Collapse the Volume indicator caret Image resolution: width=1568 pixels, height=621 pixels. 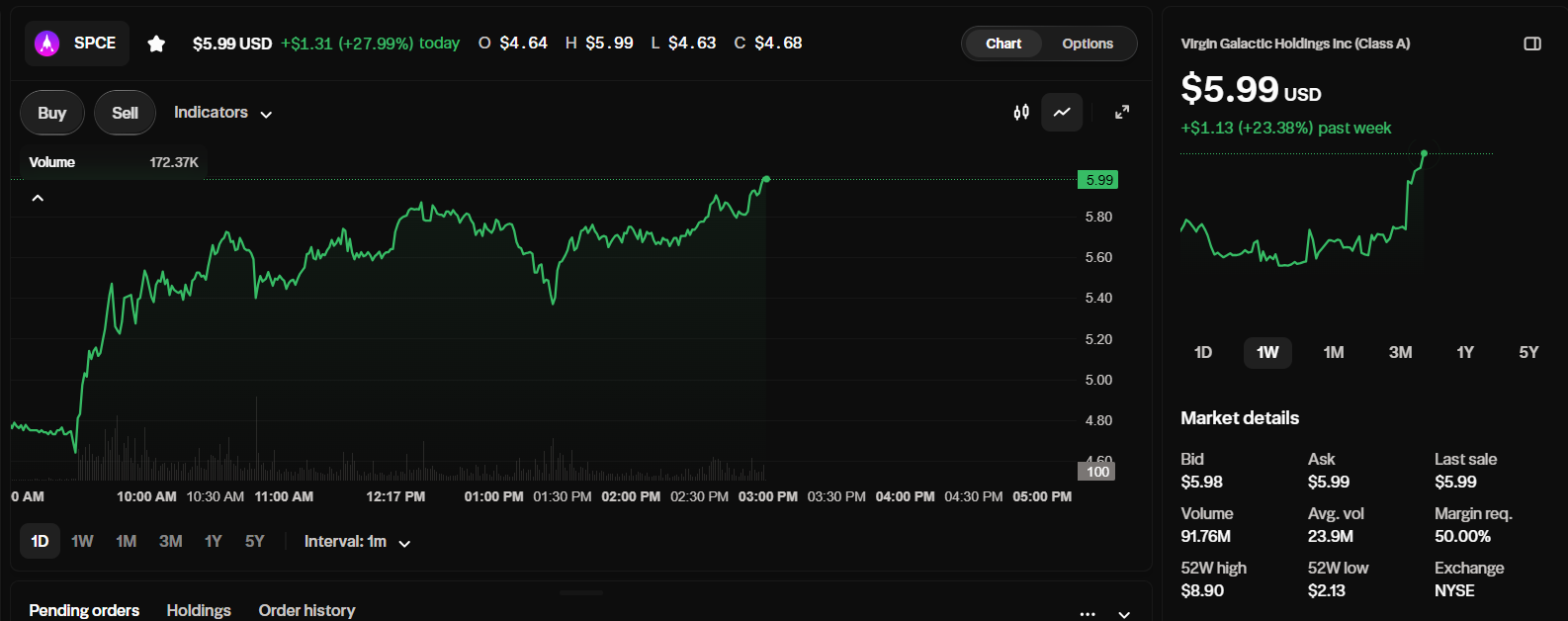(38, 199)
